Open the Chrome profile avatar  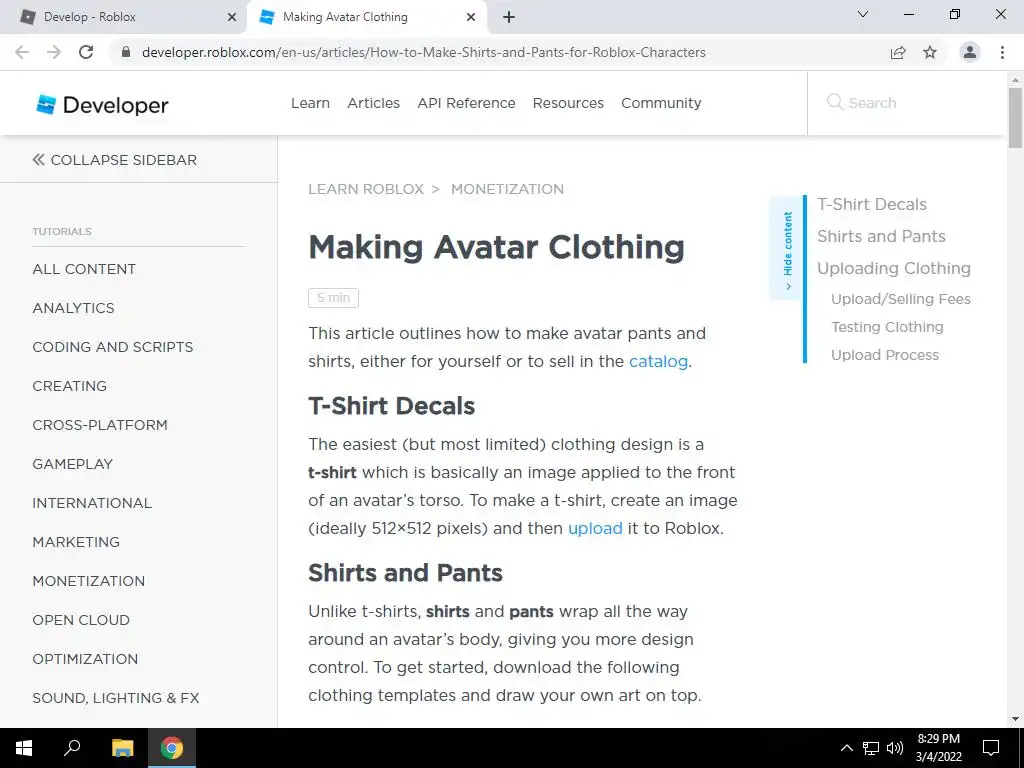click(970, 52)
